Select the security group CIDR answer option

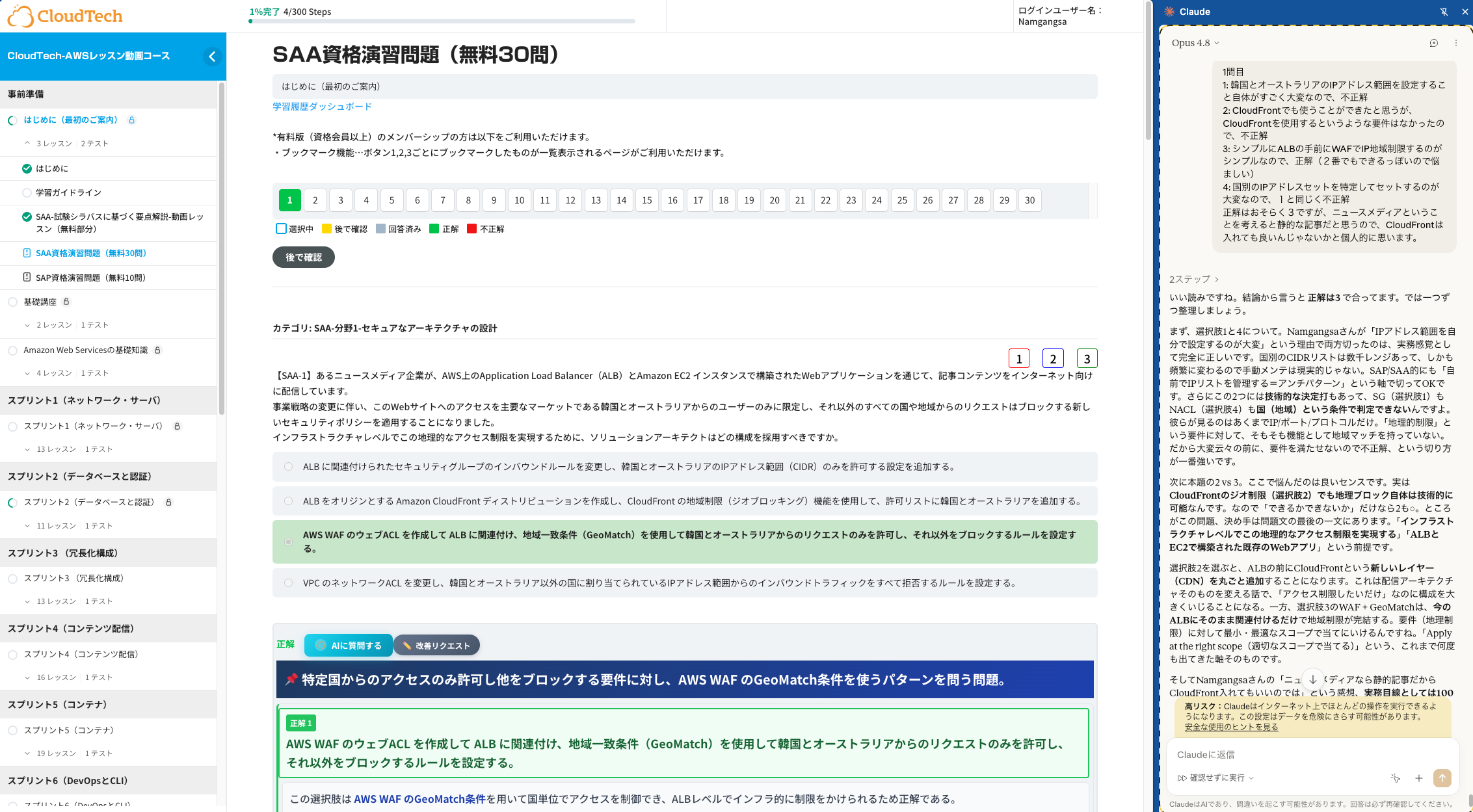tap(685, 467)
